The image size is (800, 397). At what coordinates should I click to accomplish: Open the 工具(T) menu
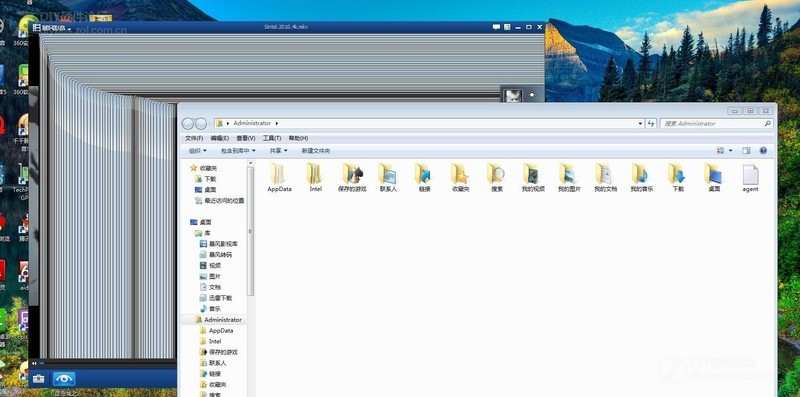(x=272, y=138)
